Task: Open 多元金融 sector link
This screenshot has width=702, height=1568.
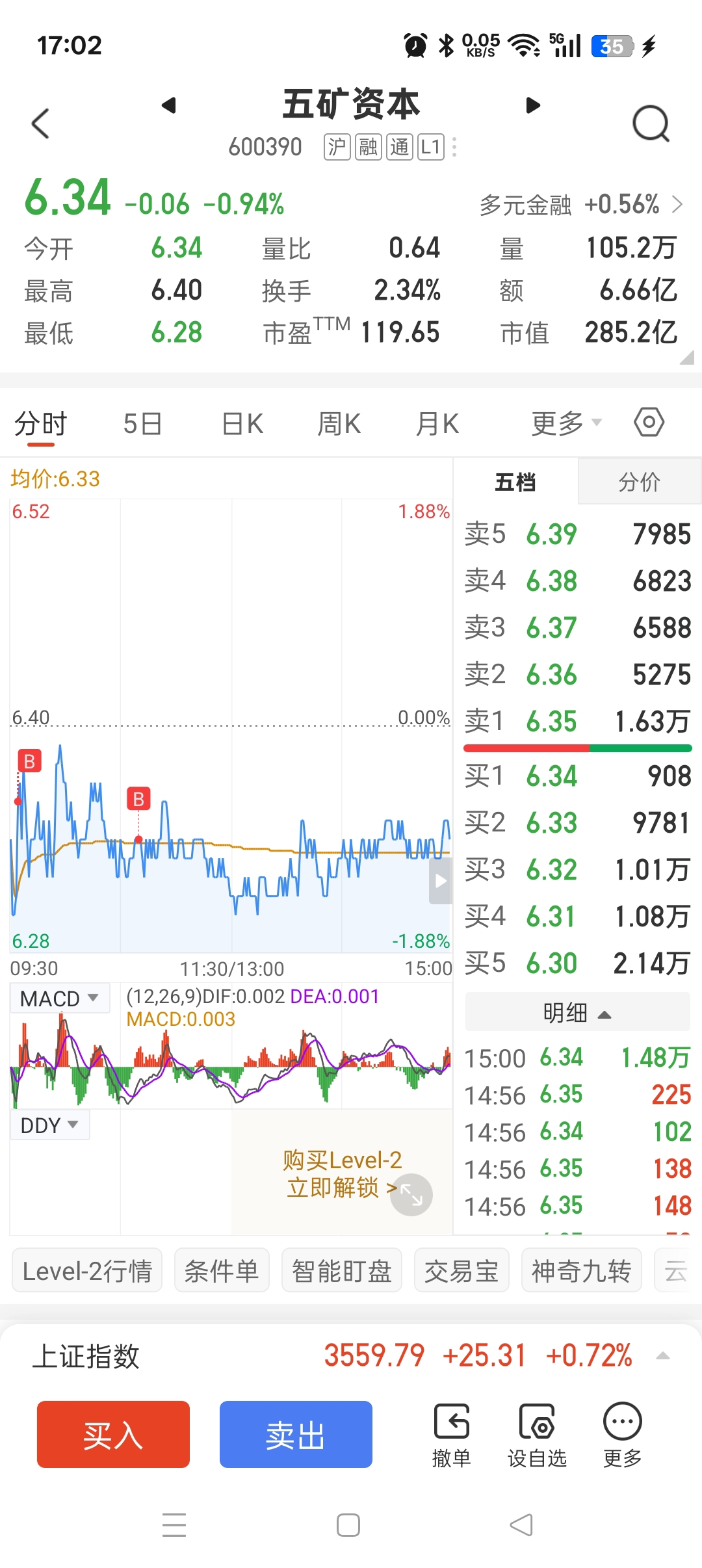Action: (x=581, y=205)
